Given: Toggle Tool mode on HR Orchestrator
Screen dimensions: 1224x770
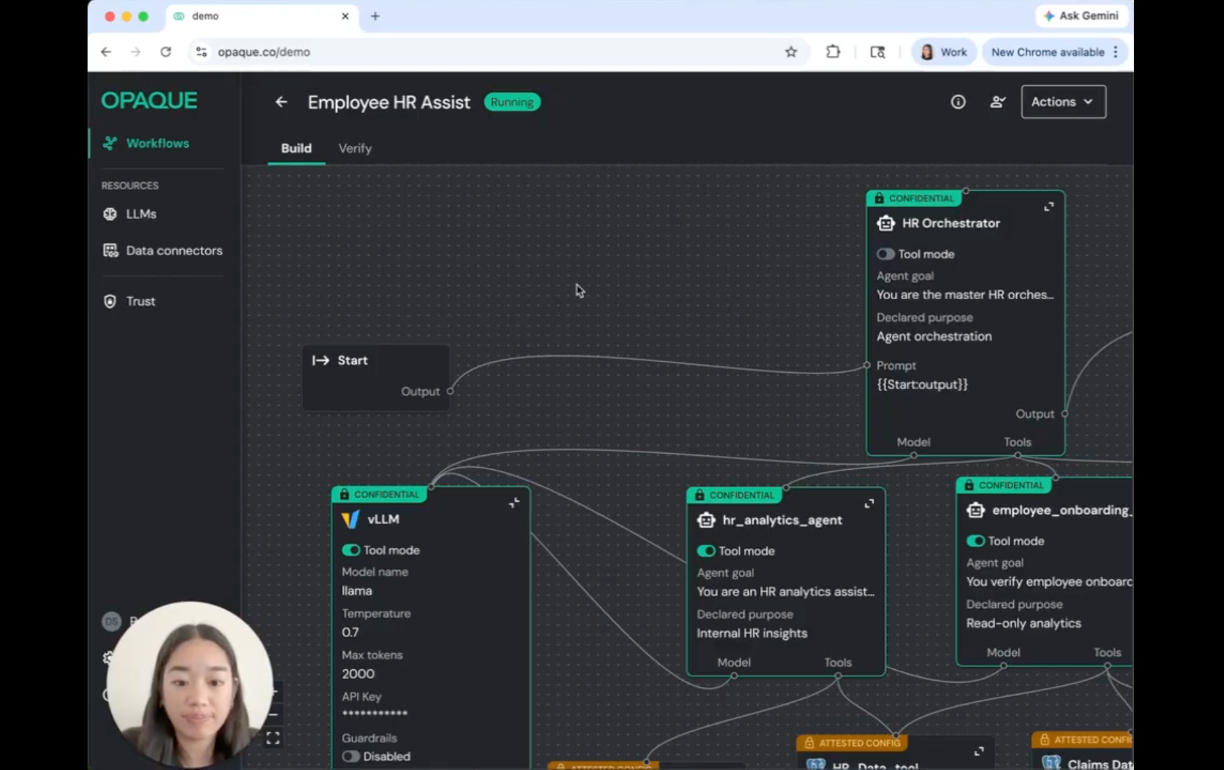Looking at the screenshot, I should (886, 254).
